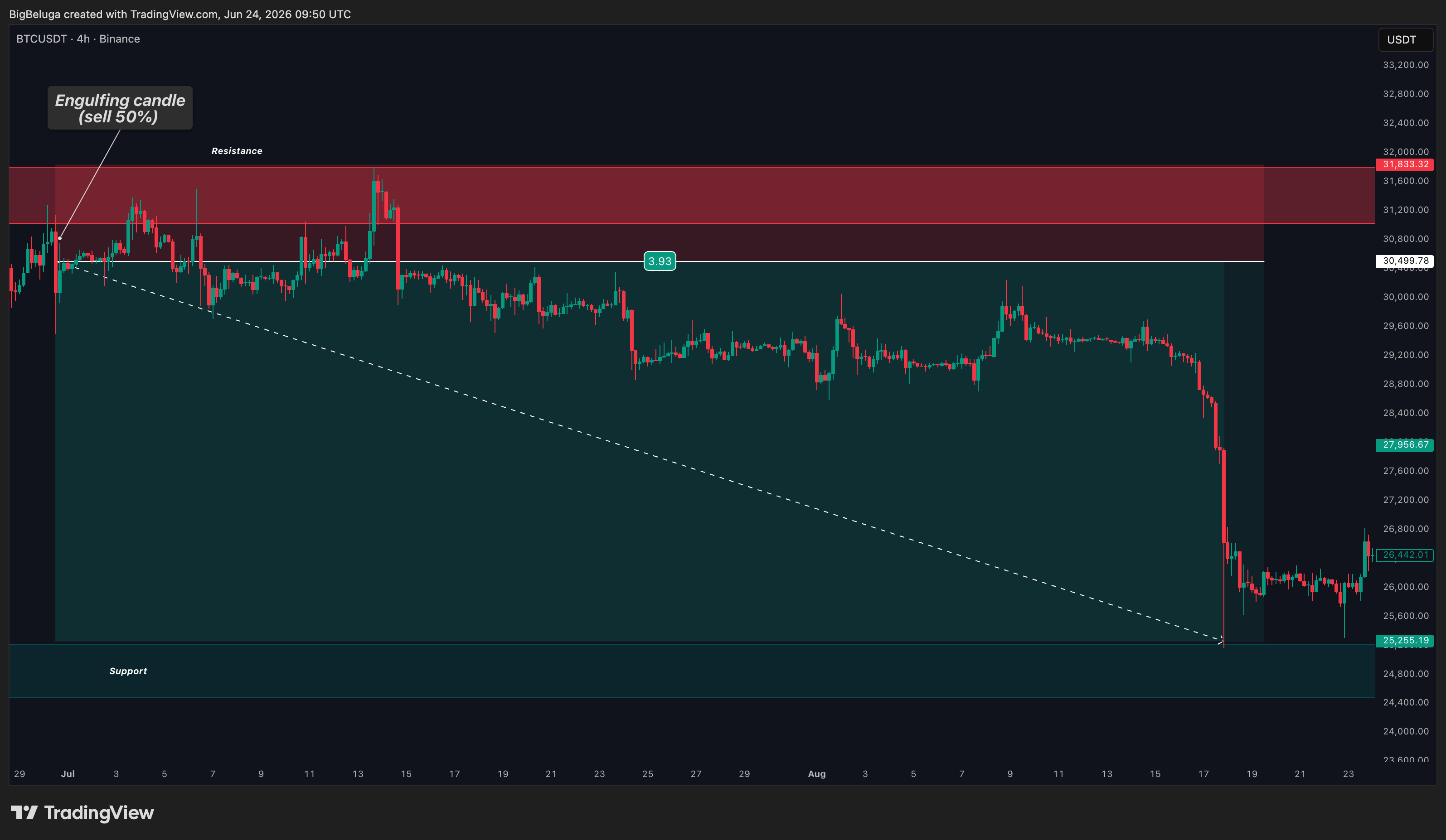Click the 27,956.67 green price label
This screenshot has width=1446, height=840.
1405,445
